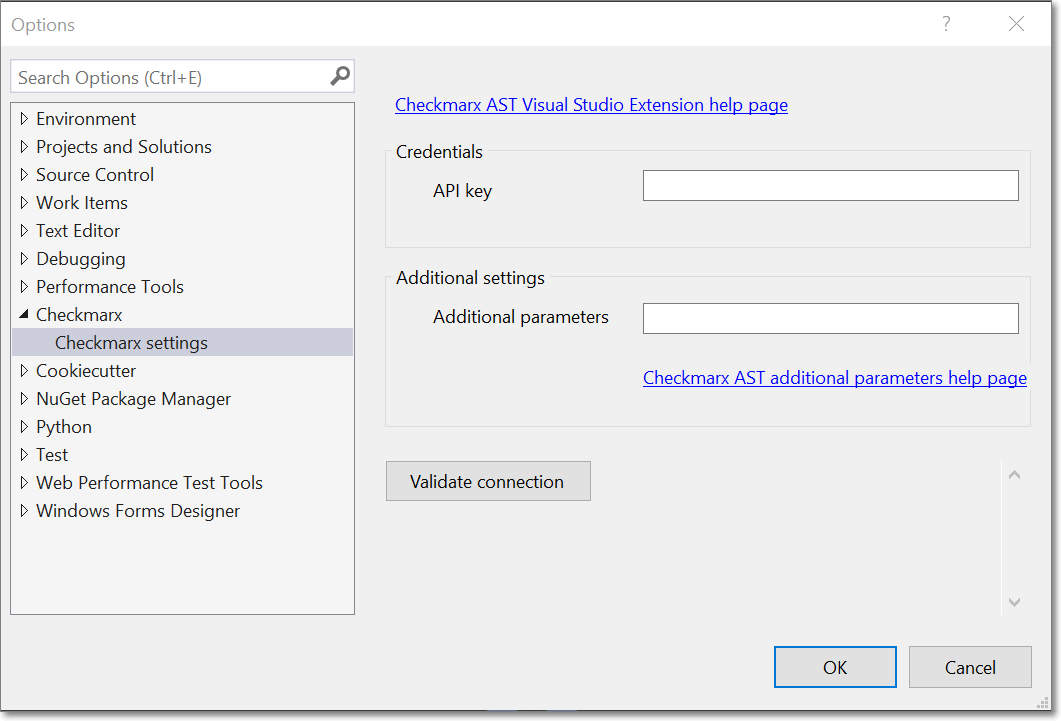Select NuGet Package Manager label
The image size is (1061, 721).
pos(133,399)
